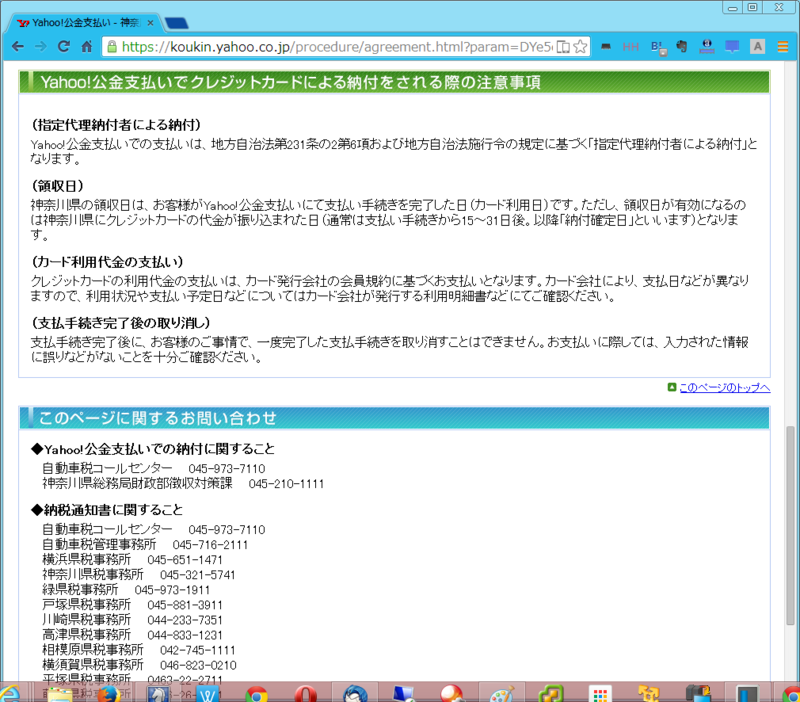Click 川崎県税事務所 044-233-7351 line
This screenshot has height=702, width=800.
click(x=132, y=620)
